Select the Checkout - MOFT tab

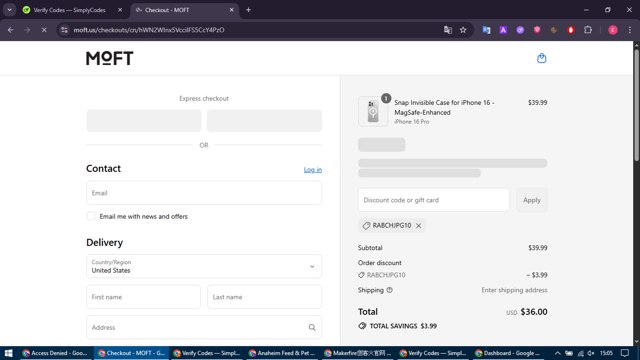[184, 10]
